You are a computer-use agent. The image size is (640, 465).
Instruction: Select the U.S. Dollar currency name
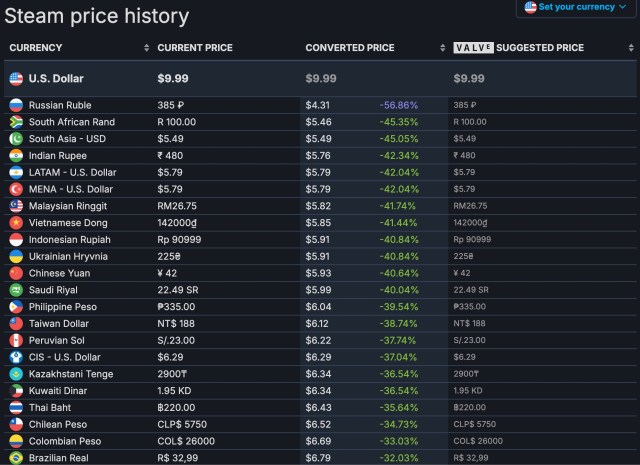[56, 79]
